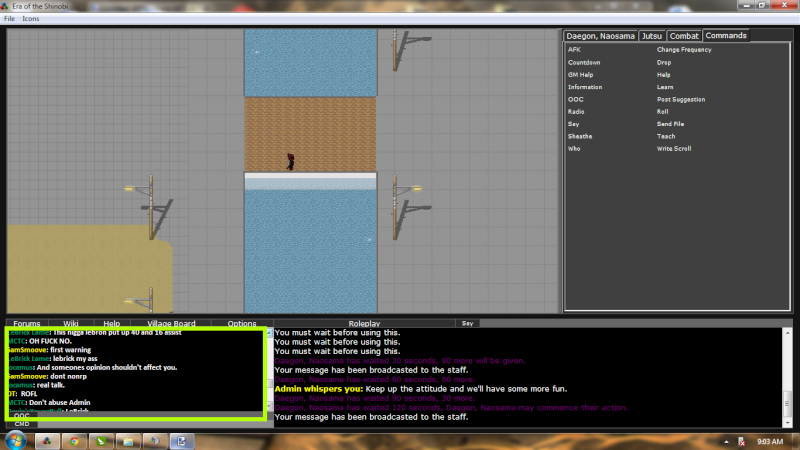Click the Post Suggestion command
This screenshot has width=800, height=450.
coord(681,99)
